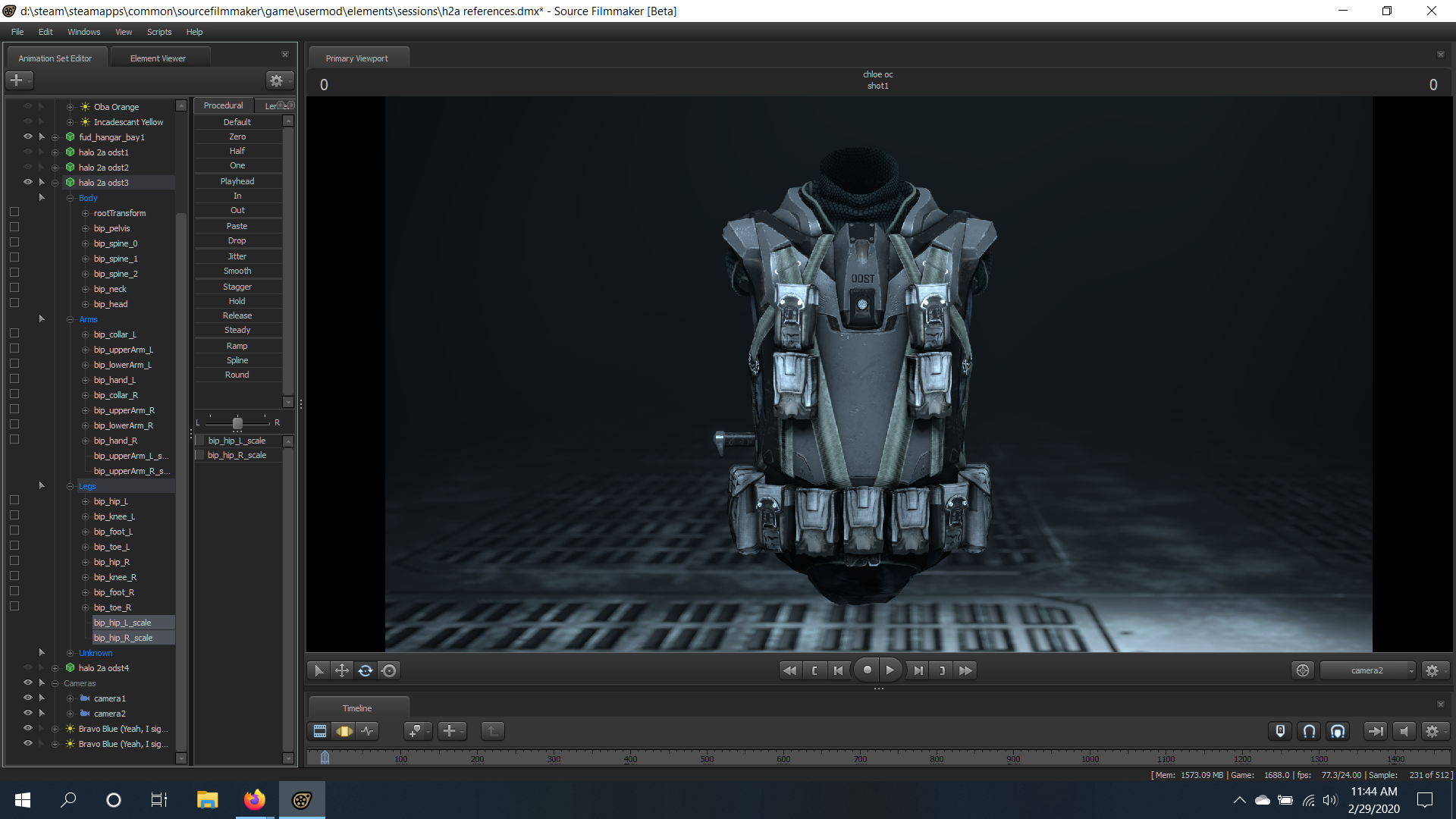The image size is (1456, 819).
Task: Switch timeline to Clip Editor mode
Action: (x=320, y=731)
